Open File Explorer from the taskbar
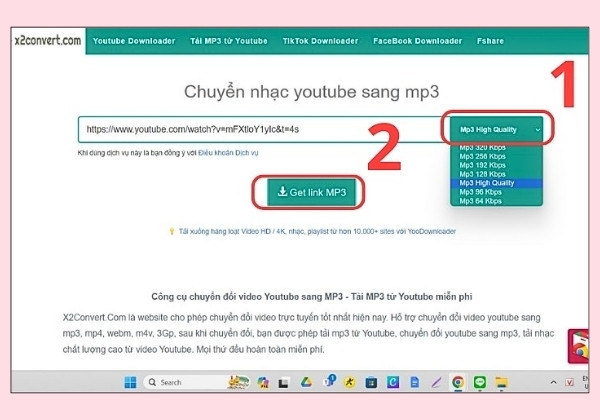Viewport: 600px width, 420px height. point(501,382)
